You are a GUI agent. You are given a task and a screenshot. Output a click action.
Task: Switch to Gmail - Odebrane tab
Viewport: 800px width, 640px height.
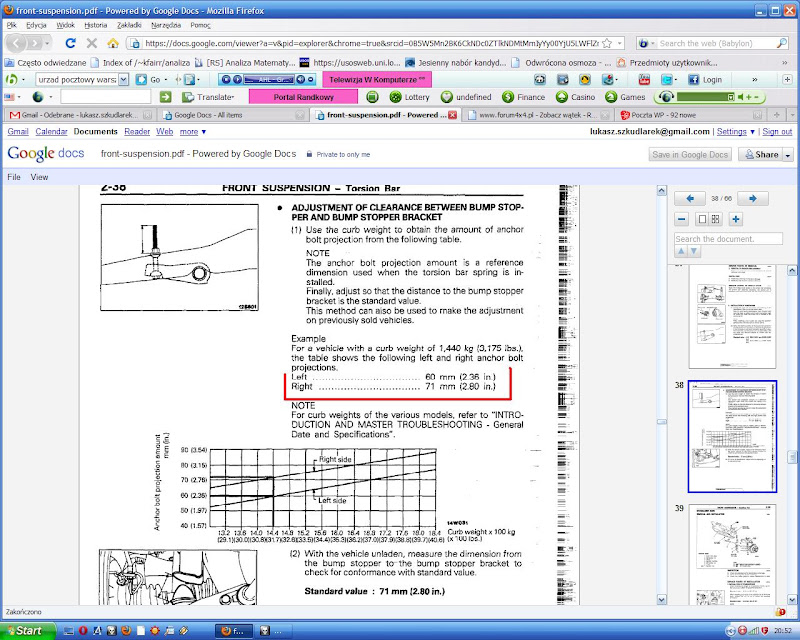[x=79, y=115]
